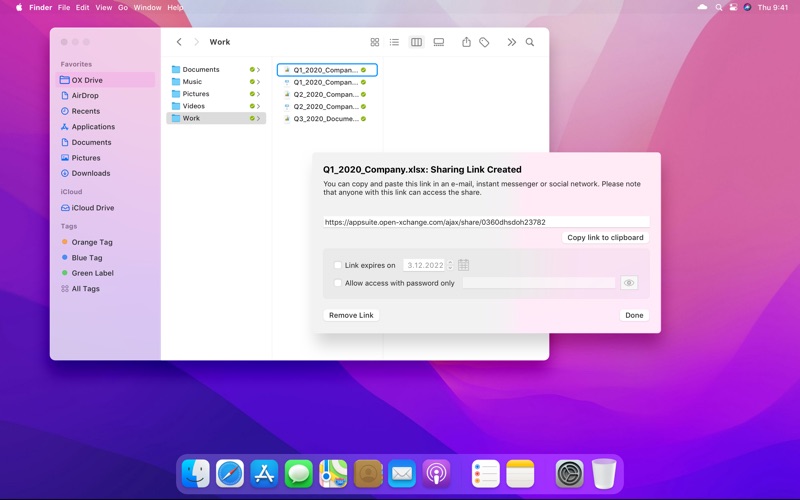Open the View menu in menu bar
Viewport: 800px width, 500px height.
[x=103, y=7]
